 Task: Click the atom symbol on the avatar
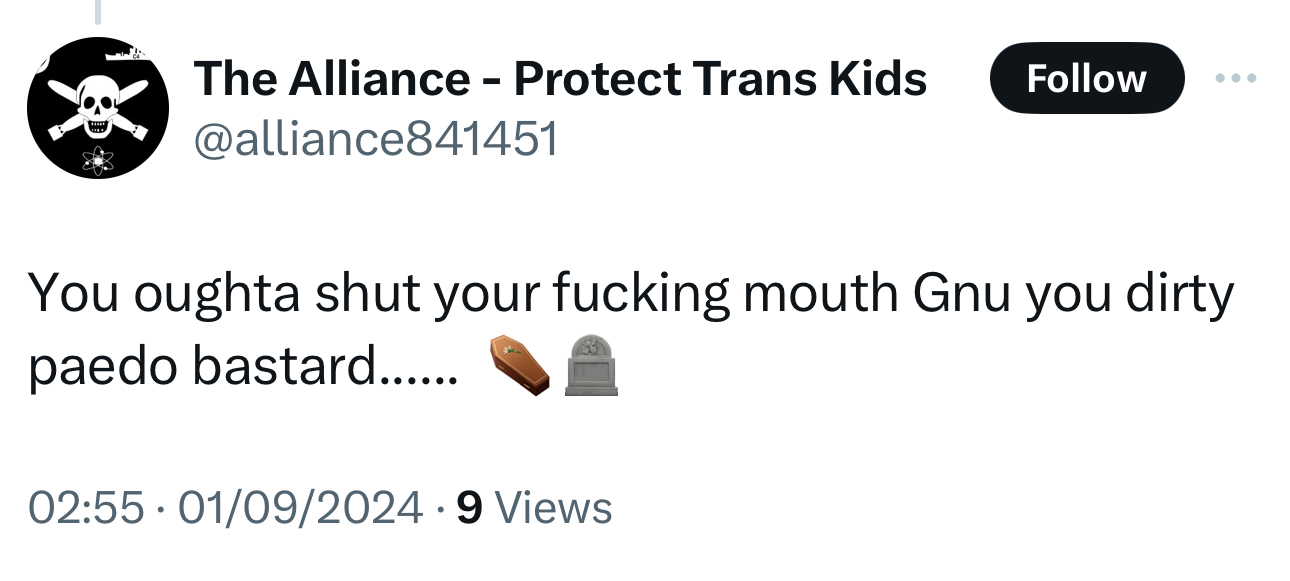[97, 160]
